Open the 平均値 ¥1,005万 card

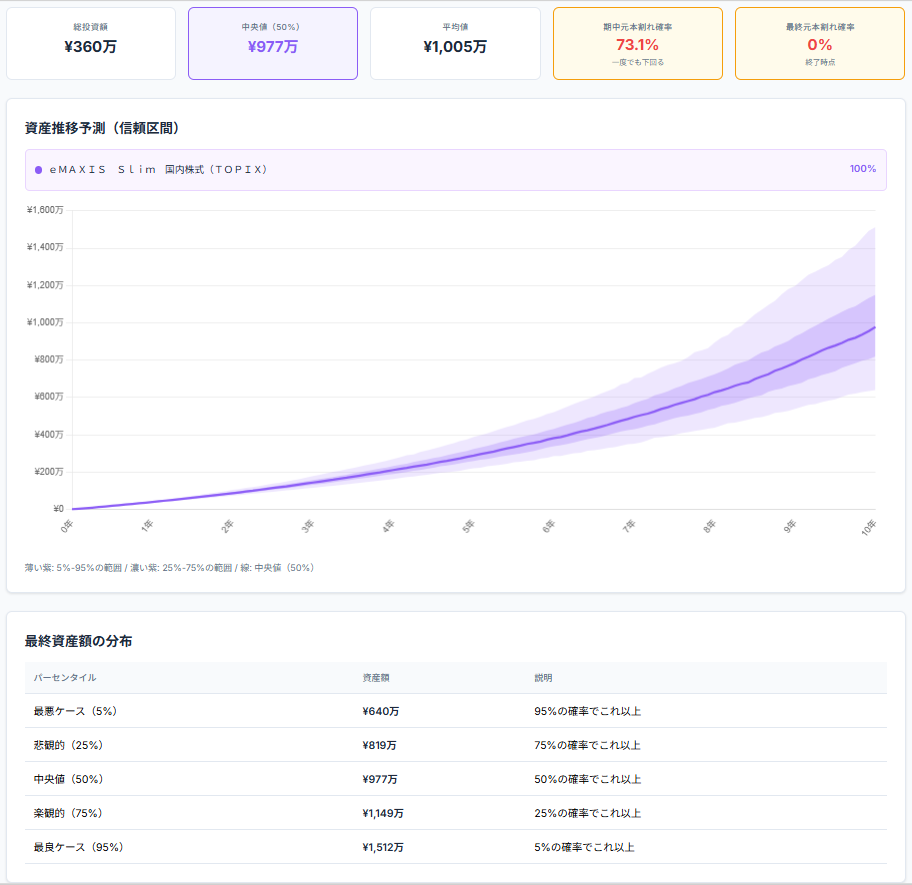point(455,44)
